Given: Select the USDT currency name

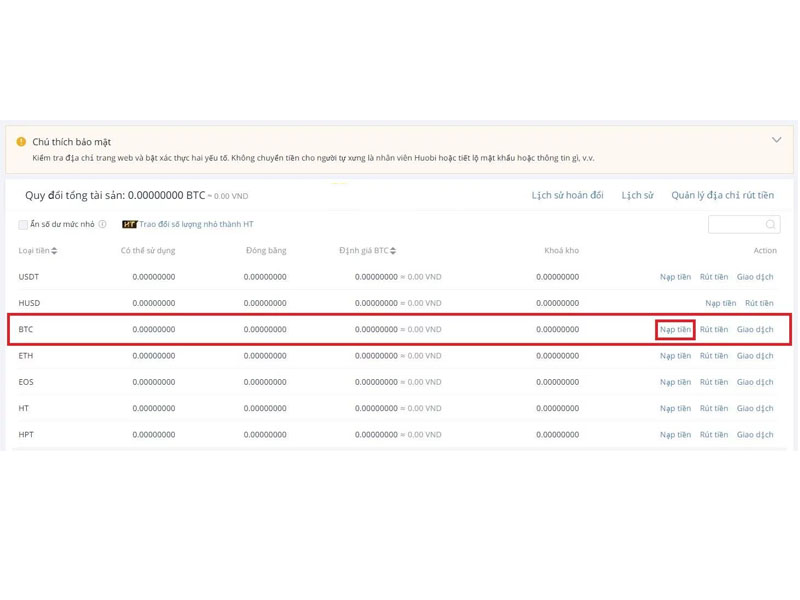Looking at the screenshot, I should [x=29, y=277].
